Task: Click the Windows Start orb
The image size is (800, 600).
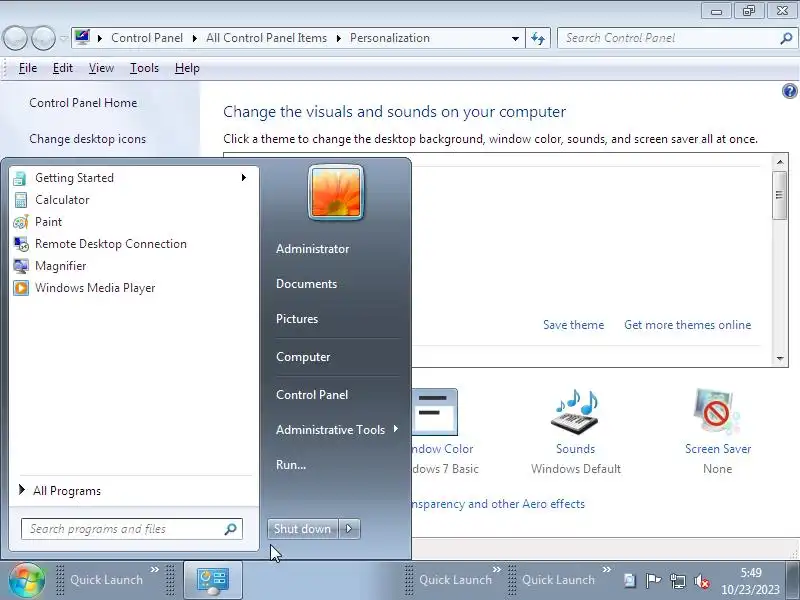Action: tap(27, 580)
